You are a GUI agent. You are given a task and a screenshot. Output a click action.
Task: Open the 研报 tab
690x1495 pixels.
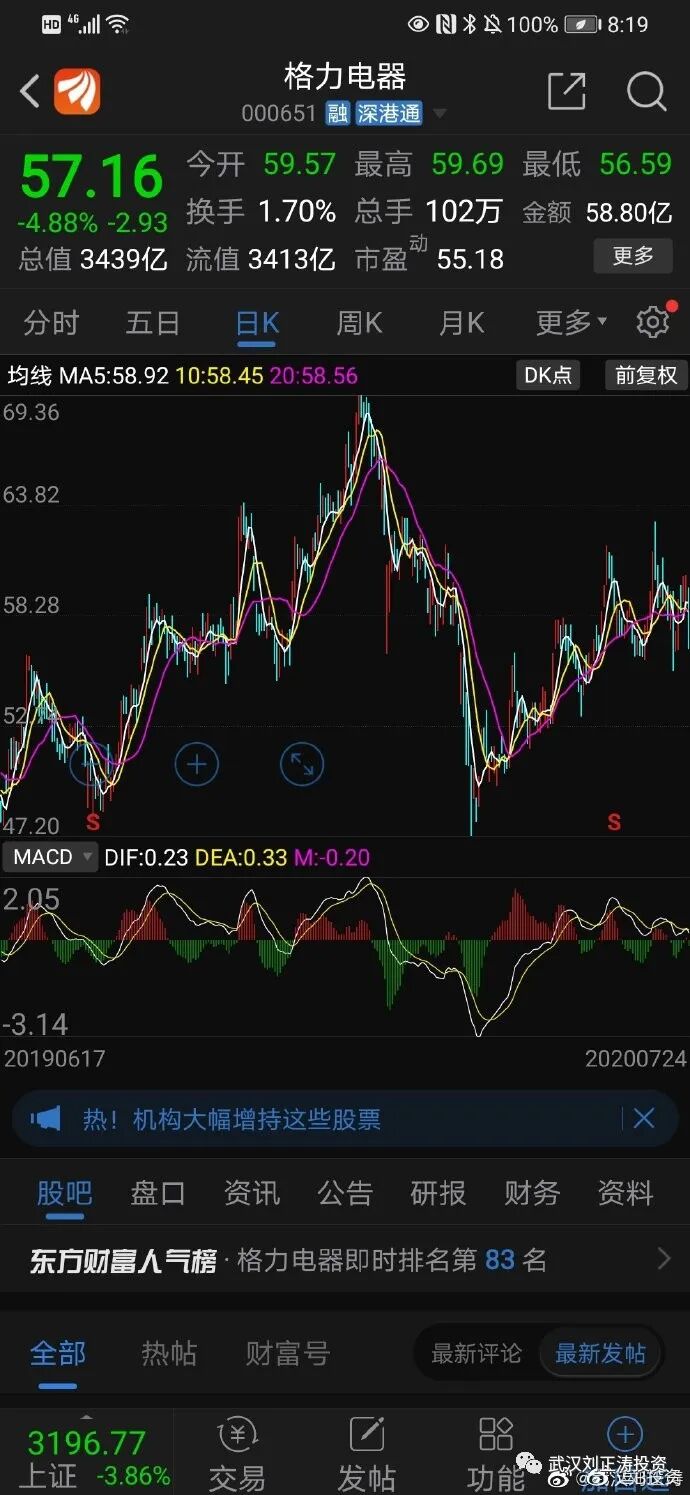click(x=438, y=1193)
